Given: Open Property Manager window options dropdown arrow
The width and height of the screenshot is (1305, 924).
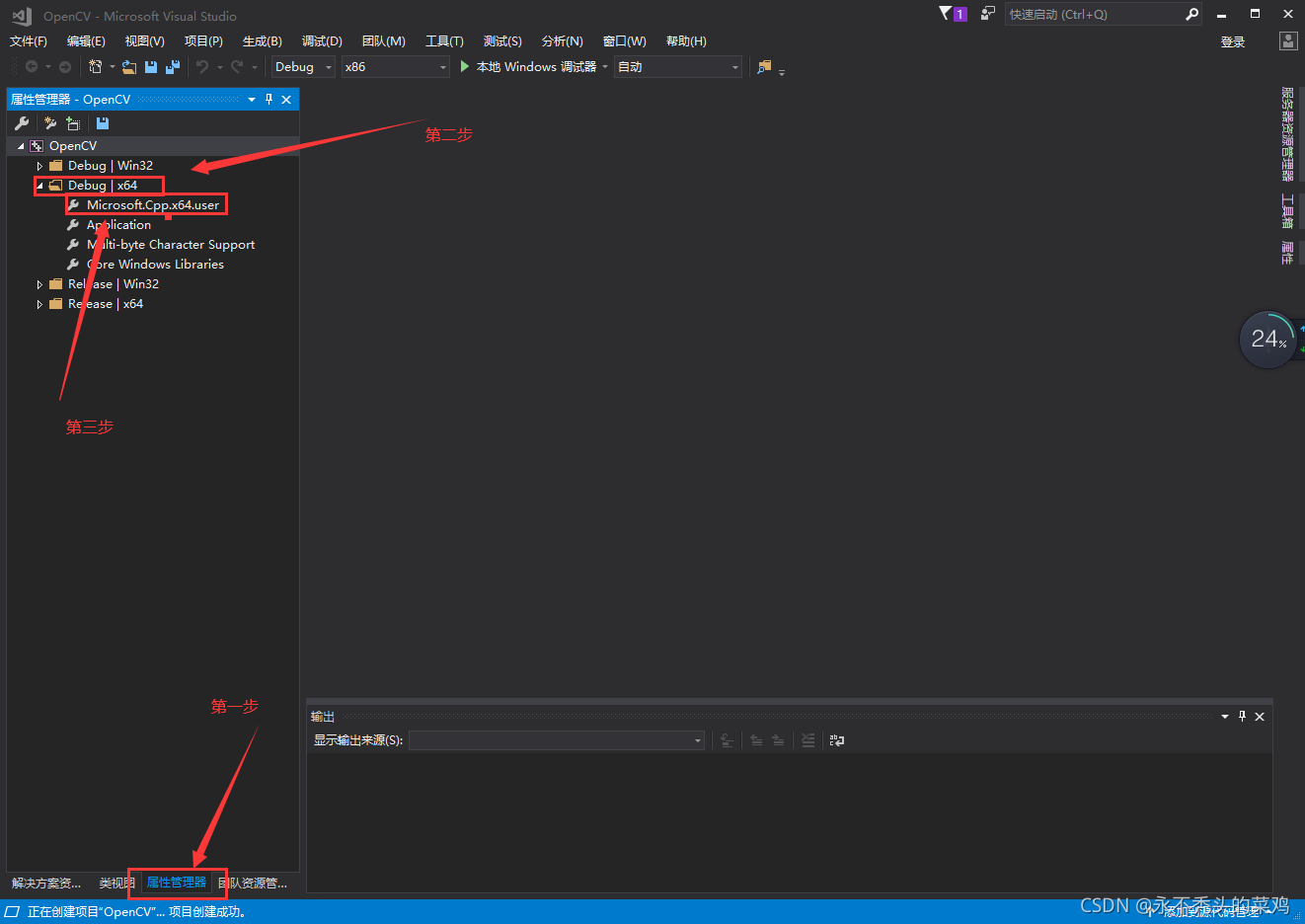Looking at the screenshot, I should 252,100.
